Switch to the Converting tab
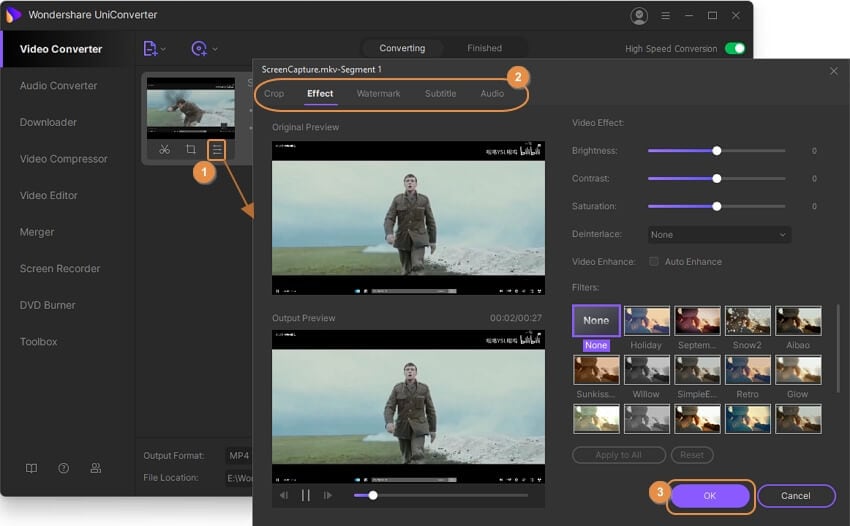The image size is (850, 526). click(402, 48)
